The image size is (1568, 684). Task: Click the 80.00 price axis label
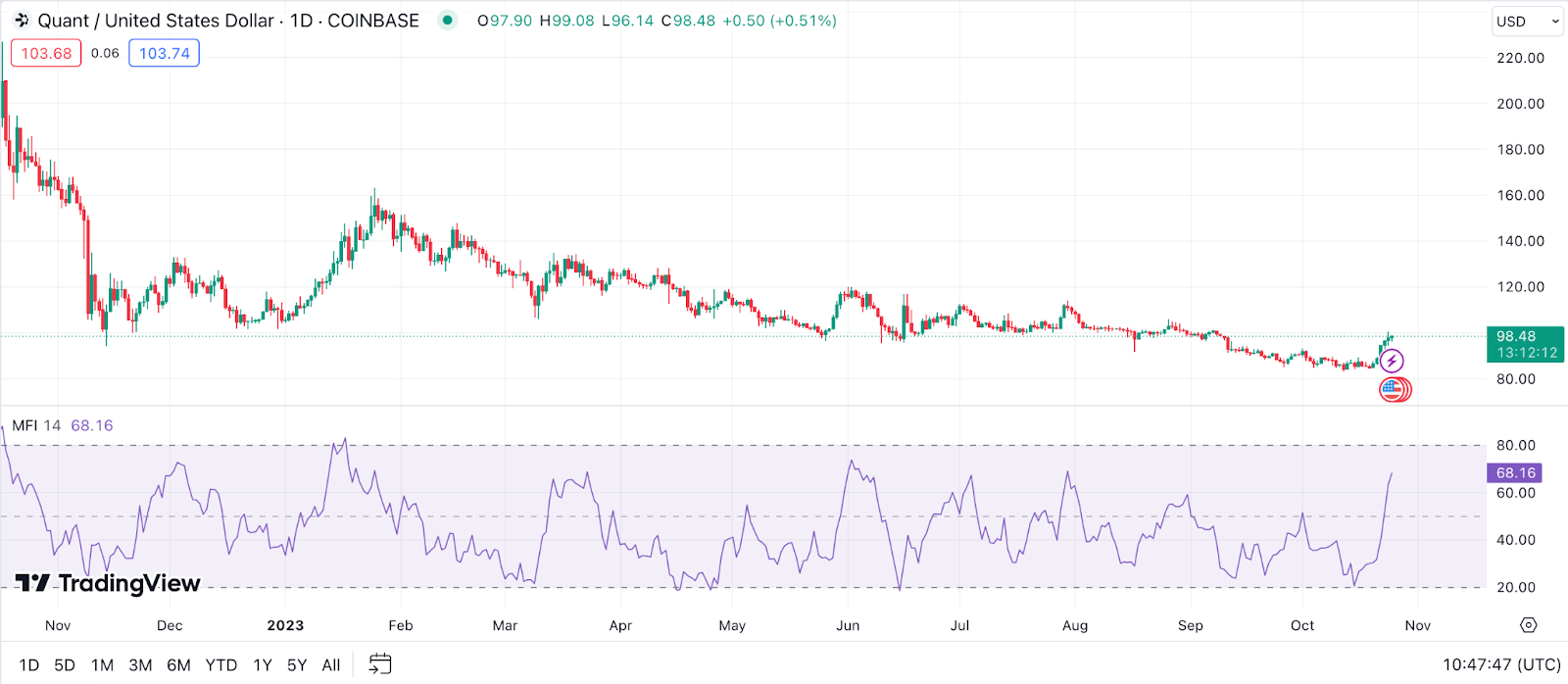tap(1516, 379)
